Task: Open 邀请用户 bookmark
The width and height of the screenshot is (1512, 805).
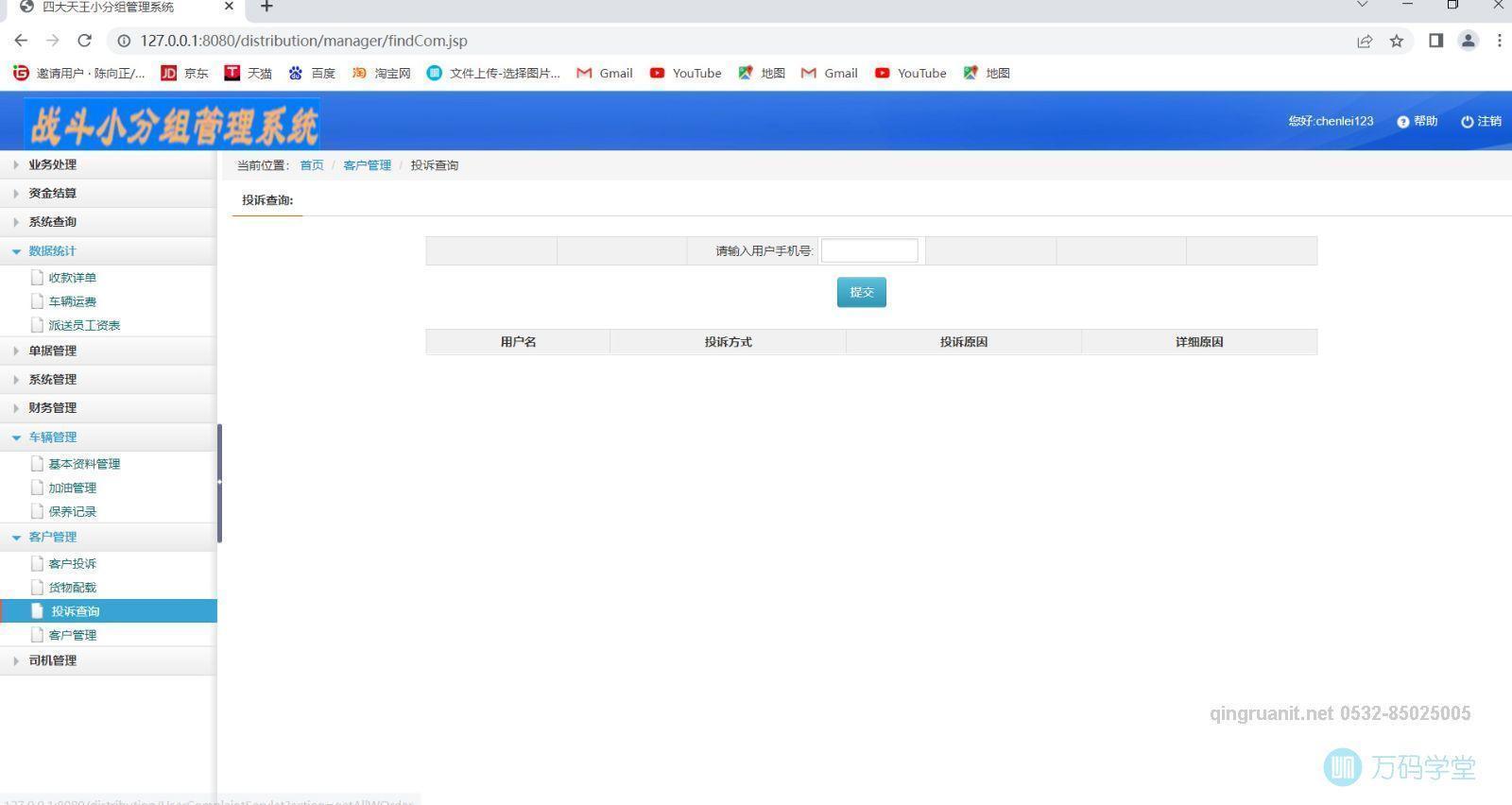Action: [x=79, y=73]
